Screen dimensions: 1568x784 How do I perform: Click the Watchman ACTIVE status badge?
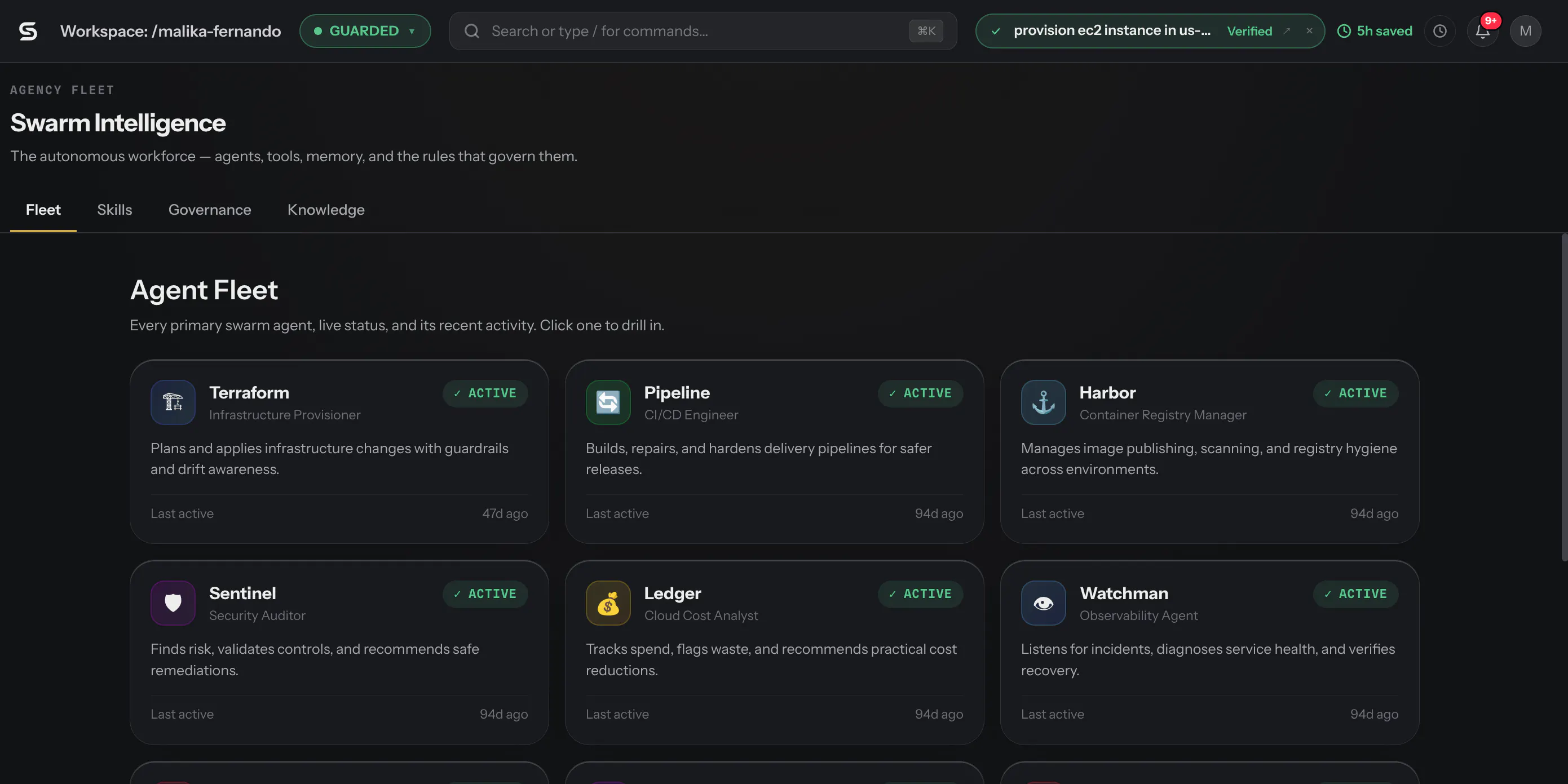point(1355,593)
